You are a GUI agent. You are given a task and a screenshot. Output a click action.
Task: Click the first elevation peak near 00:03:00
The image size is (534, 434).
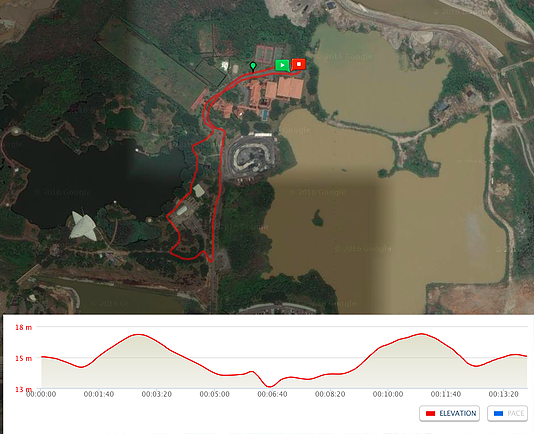coord(139,335)
